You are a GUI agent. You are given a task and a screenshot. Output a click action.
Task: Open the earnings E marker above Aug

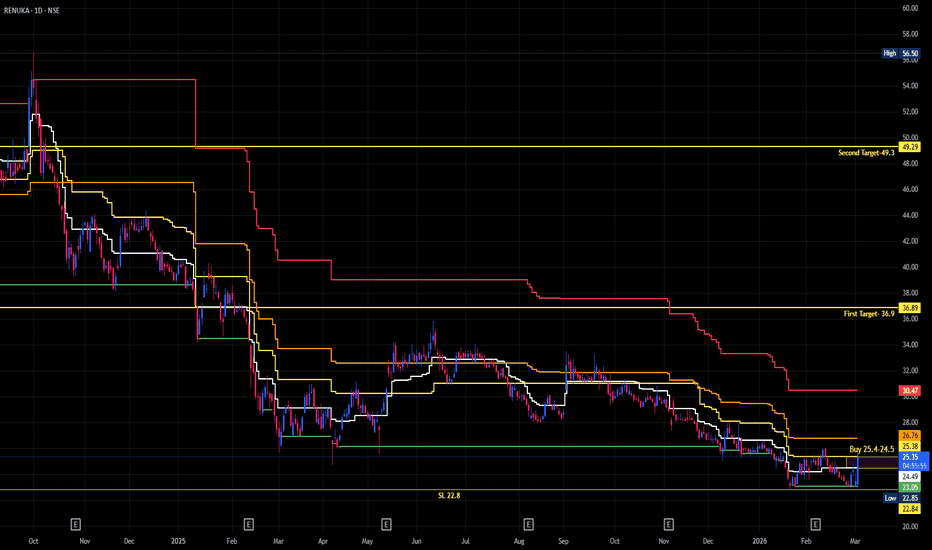point(528,524)
